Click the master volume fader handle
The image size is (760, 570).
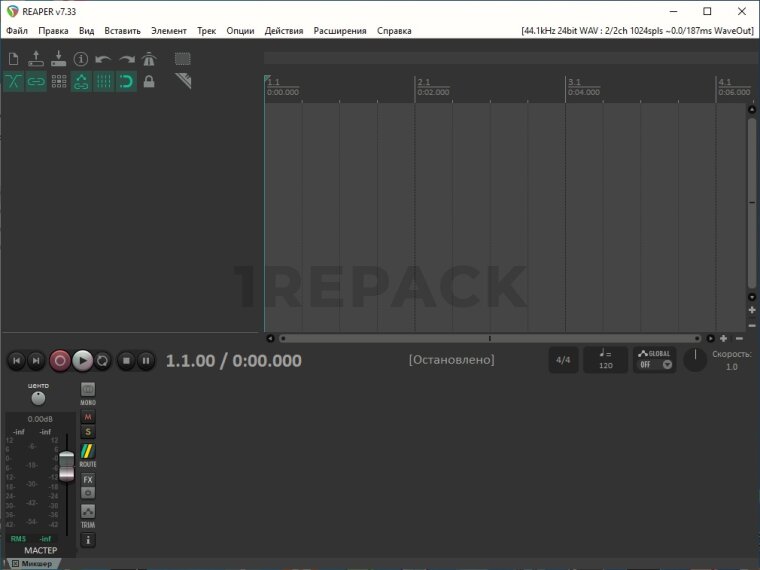point(66,465)
